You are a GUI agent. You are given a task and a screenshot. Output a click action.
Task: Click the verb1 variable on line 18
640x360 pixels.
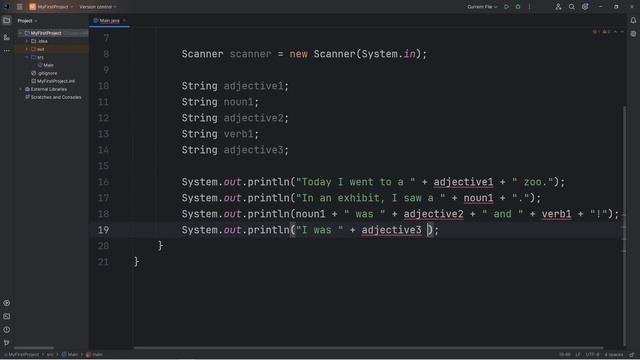click(556, 214)
